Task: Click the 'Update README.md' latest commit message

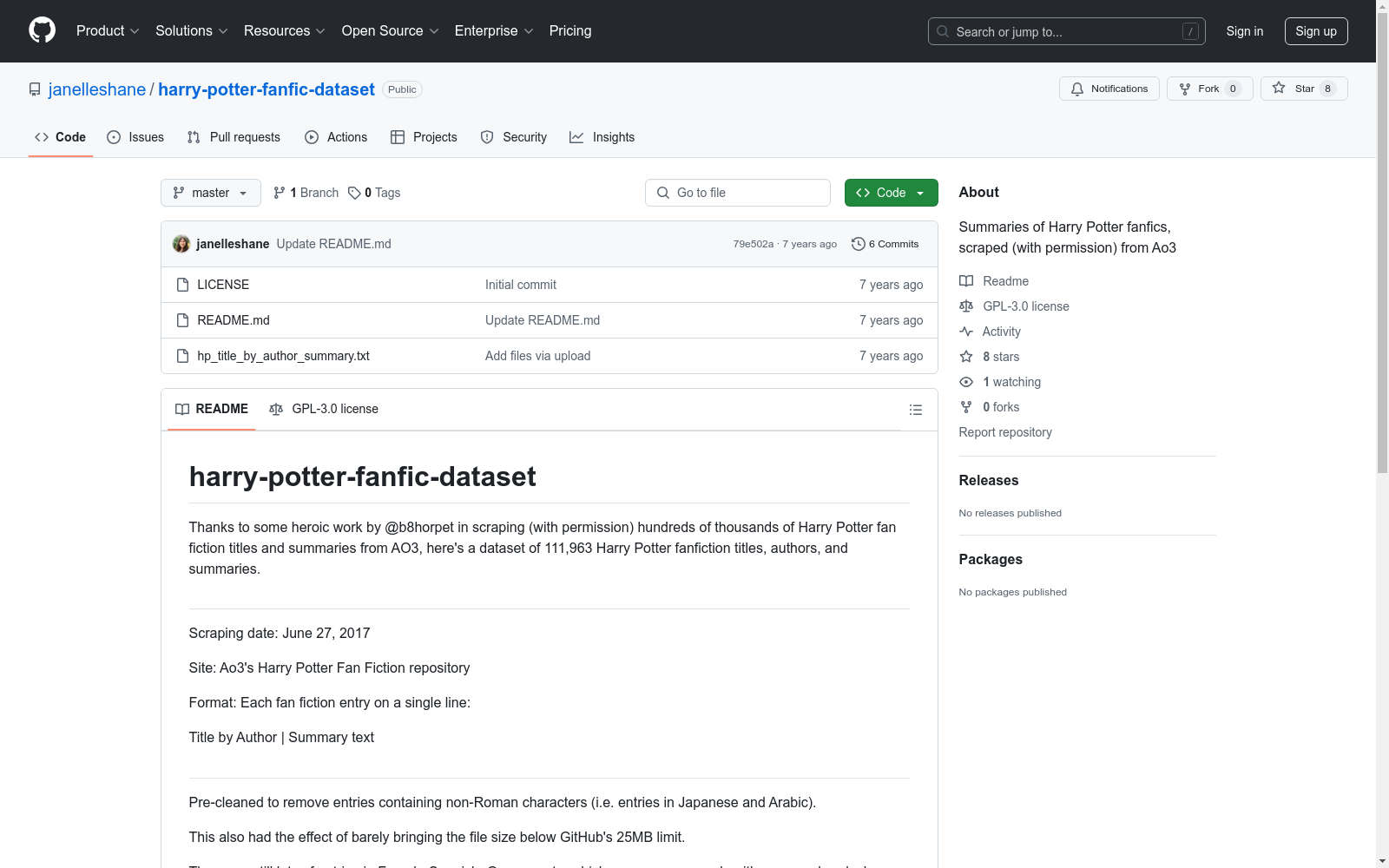Action: pyautogui.click(x=334, y=244)
